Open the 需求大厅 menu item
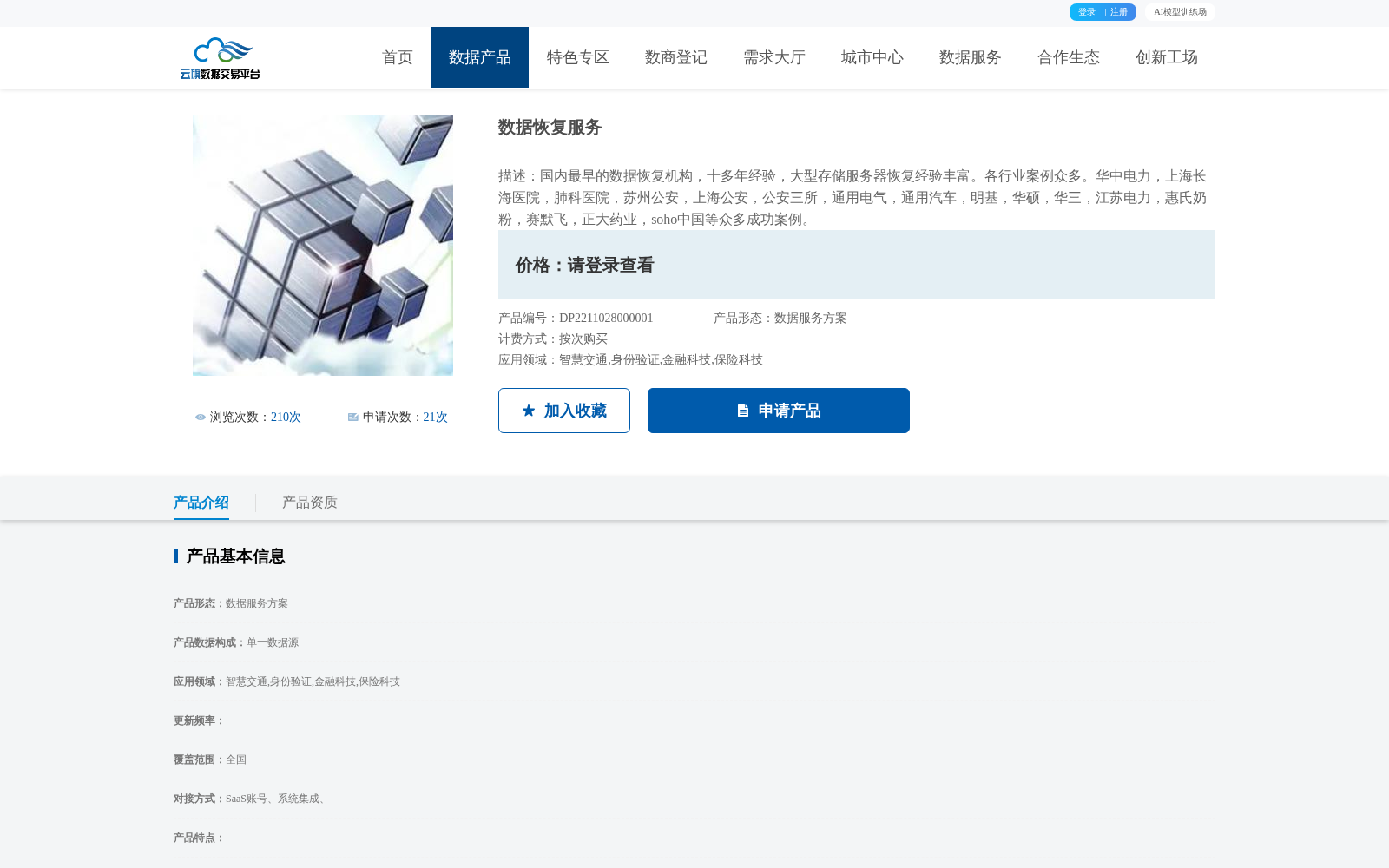This screenshot has width=1389, height=868. click(x=774, y=57)
